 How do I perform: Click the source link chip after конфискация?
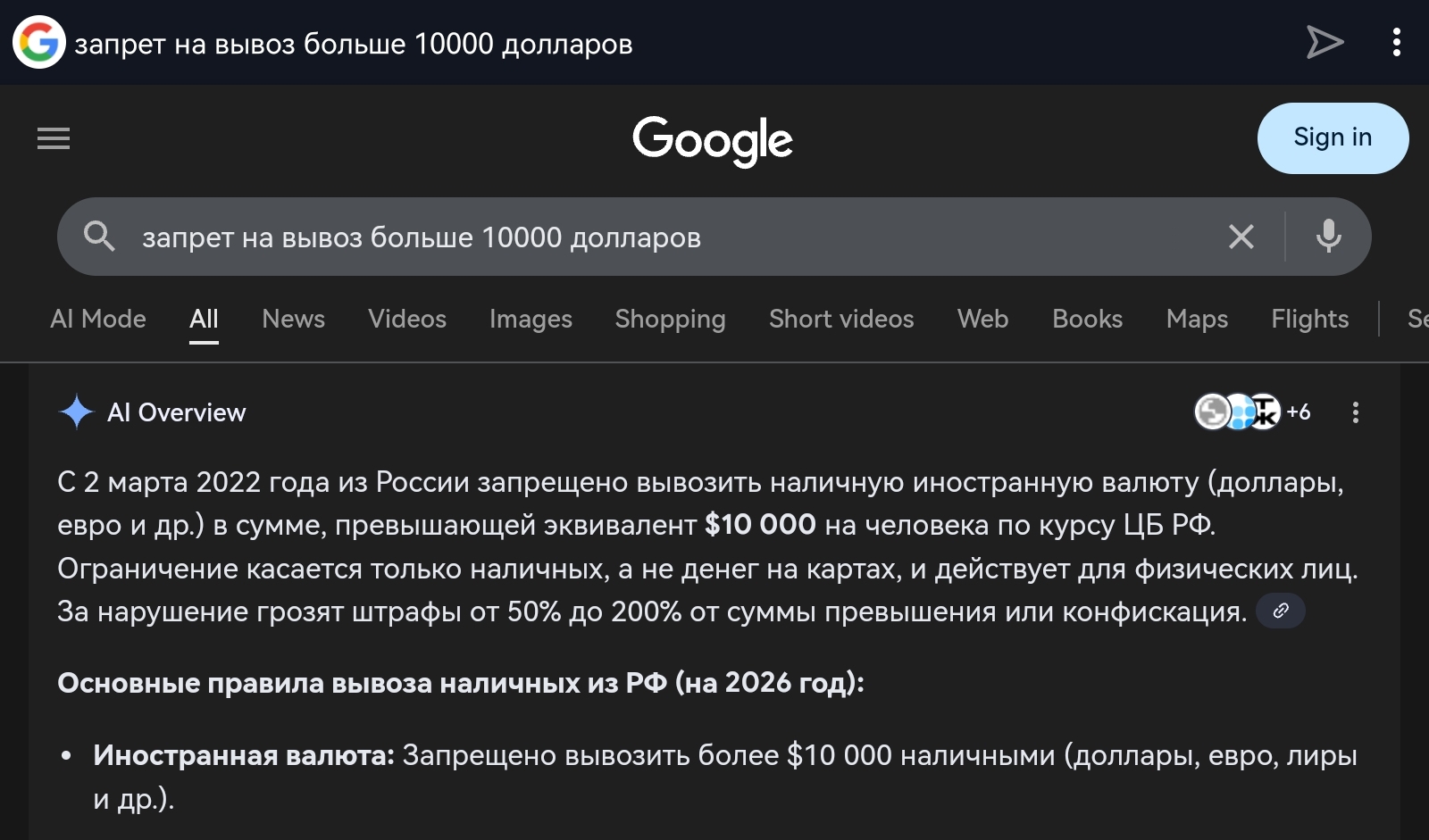point(1281,611)
